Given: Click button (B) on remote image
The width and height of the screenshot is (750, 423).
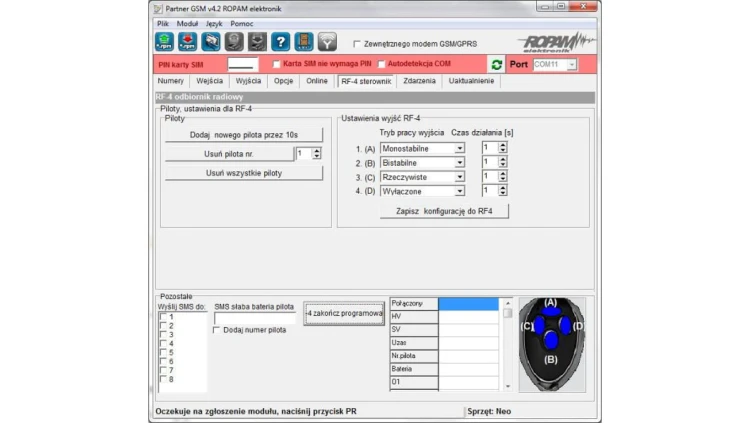Looking at the screenshot, I should point(551,340).
